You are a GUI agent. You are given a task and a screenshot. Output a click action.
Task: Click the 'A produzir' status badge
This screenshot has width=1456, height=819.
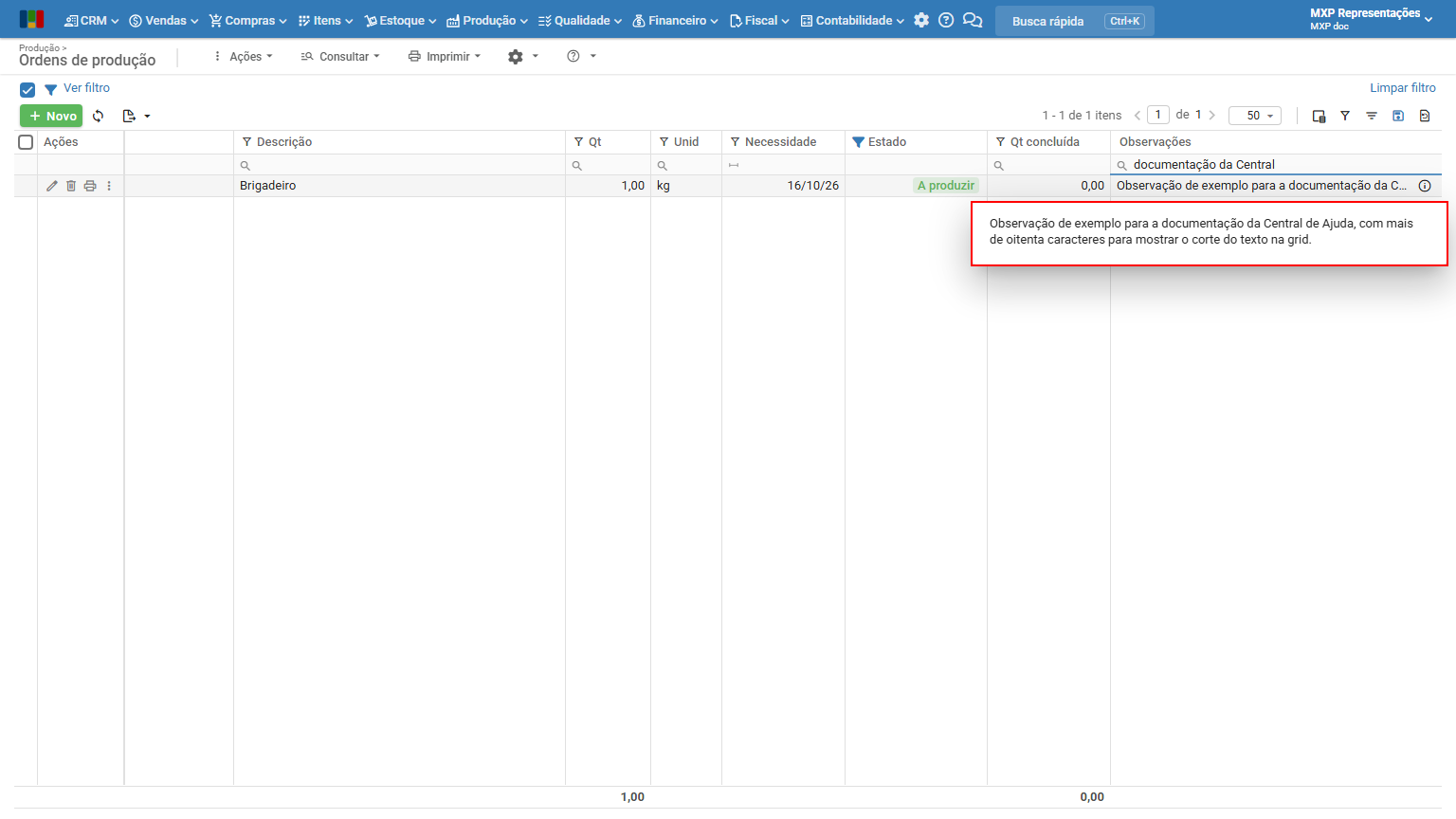click(x=946, y=186)
